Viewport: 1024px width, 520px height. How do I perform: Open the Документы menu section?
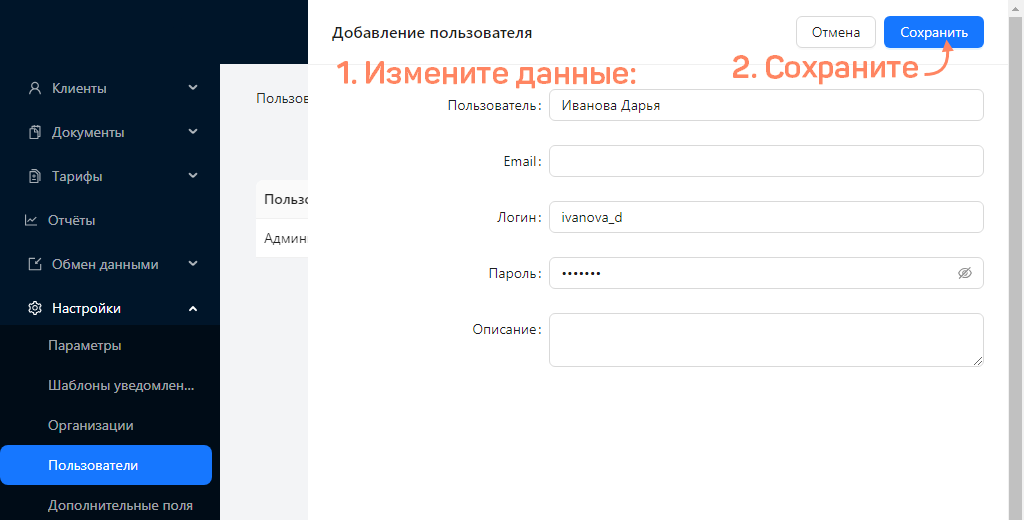(x=110, y=133)
